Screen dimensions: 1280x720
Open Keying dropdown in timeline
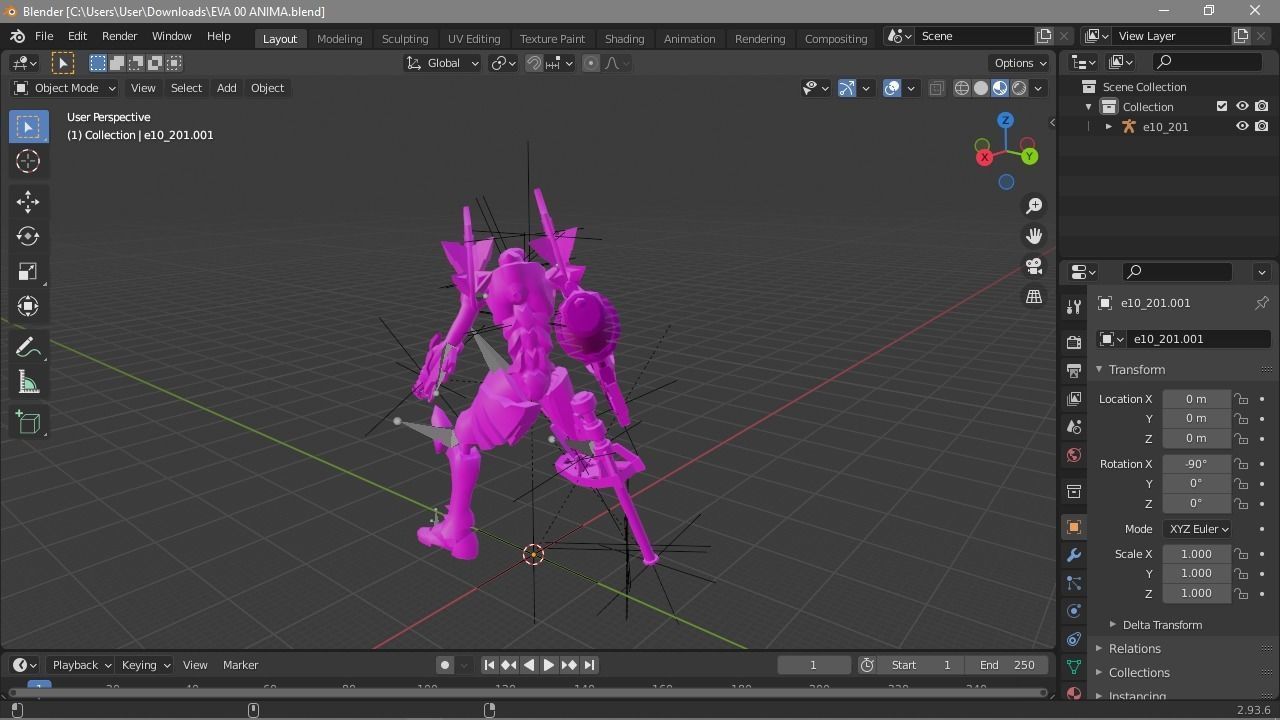click(x=145, y=665)
